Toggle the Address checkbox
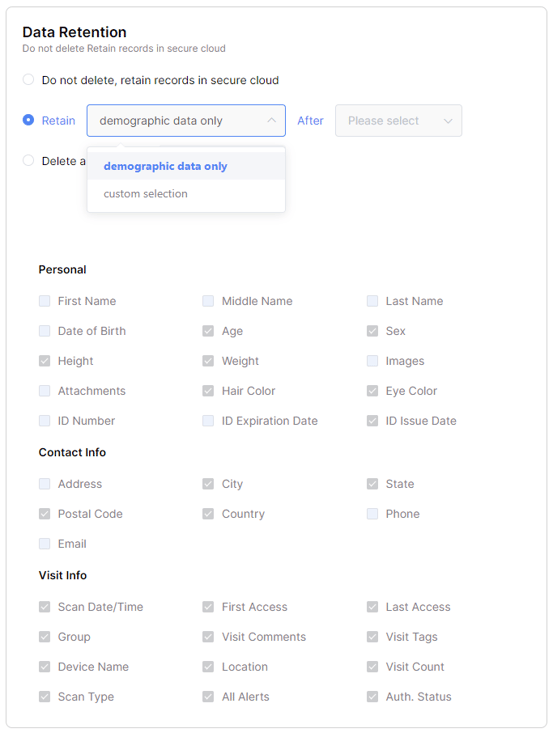553x733 pixels. point(44,483)
